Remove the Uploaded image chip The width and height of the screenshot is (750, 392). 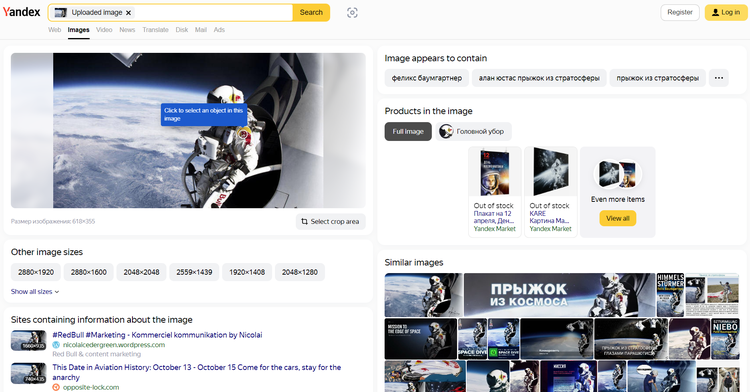pos(128,13)
